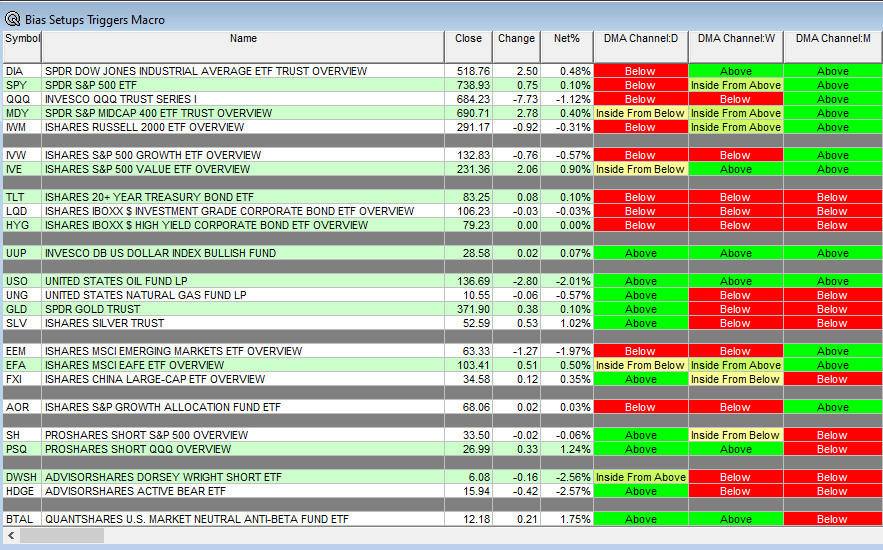Screen dimensions: 883x550
Task: Select the IVE symbol cell
Action: pyautogui.click(x=22, y=169)
